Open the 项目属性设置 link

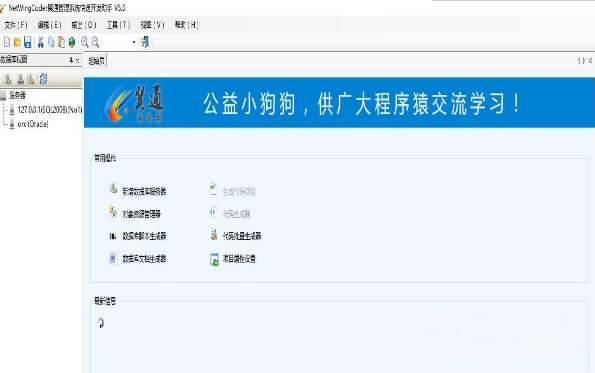click(x=239, y=259)
